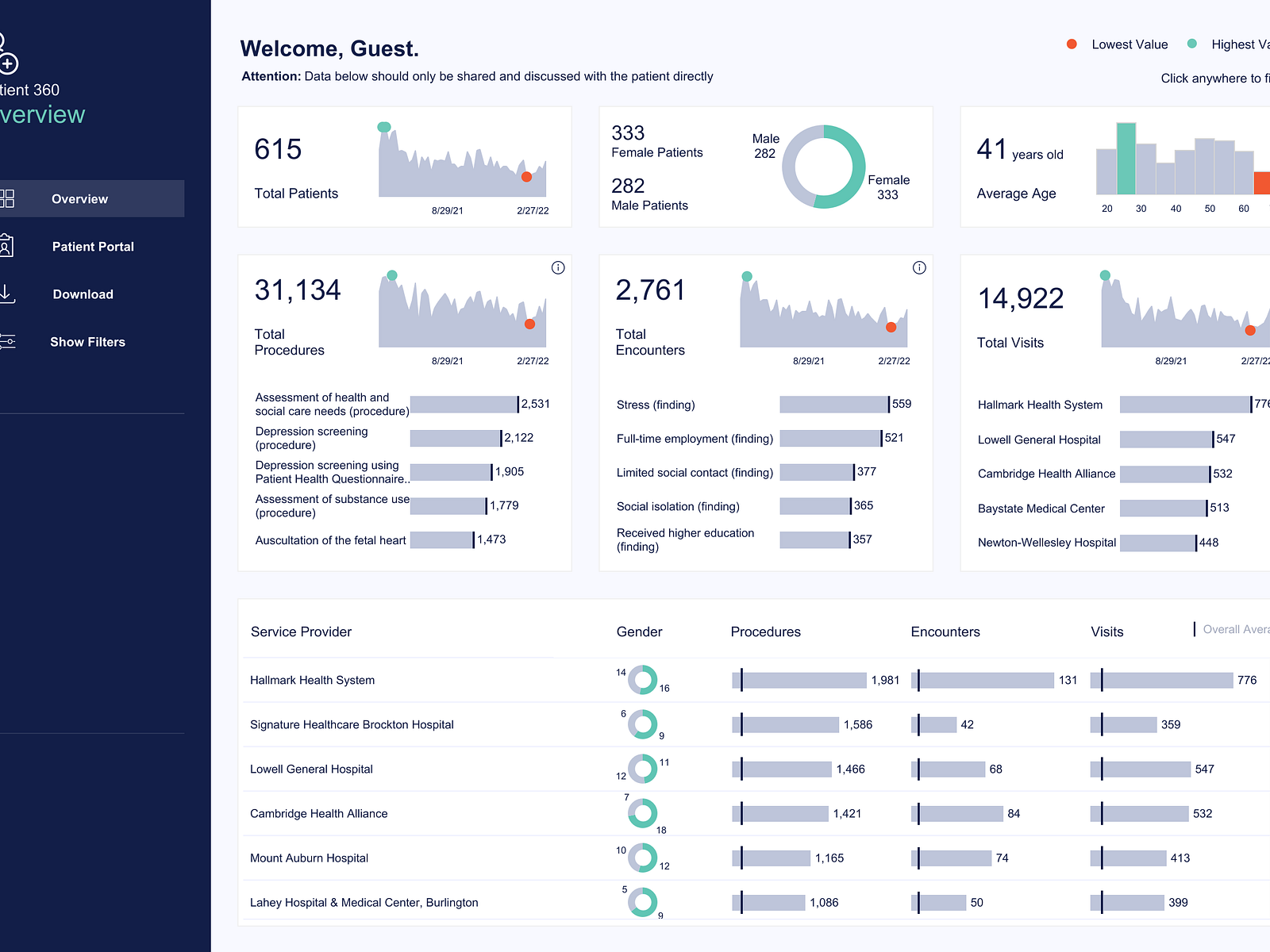Screen dimensions: 1270x952
Task: Toggle the Overall Average indicator near Visits
Action: (x=1195, y=629)
